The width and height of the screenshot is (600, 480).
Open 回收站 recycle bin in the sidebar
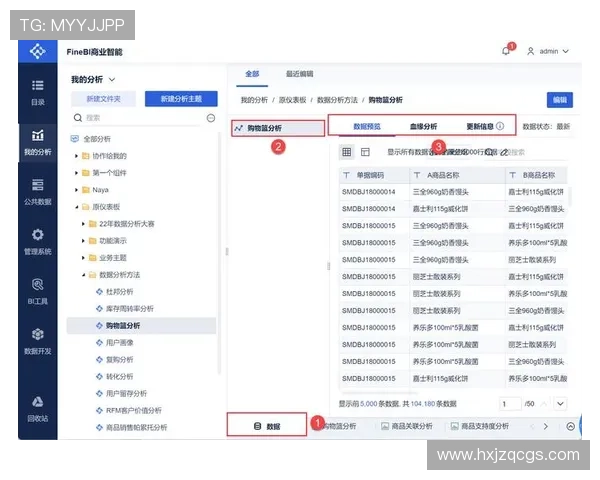(x=38, y=409)
